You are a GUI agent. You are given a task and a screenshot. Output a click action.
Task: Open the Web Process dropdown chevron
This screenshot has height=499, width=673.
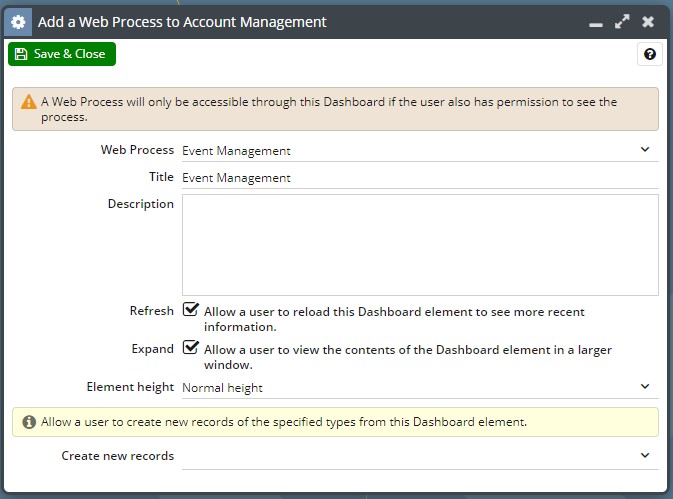tap(645, 149)
